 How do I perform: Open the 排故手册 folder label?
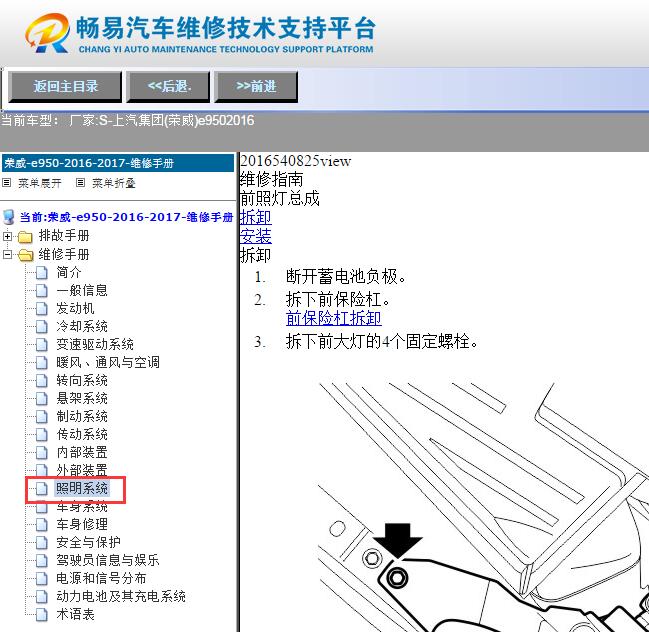[x=64, y=236]
